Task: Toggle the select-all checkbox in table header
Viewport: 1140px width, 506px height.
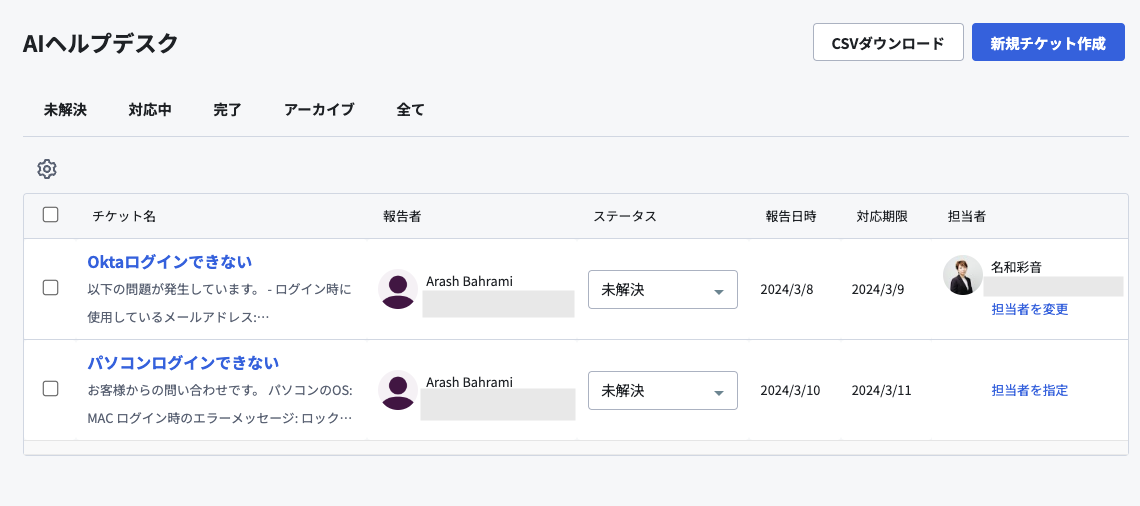Action: coord(50,214)
